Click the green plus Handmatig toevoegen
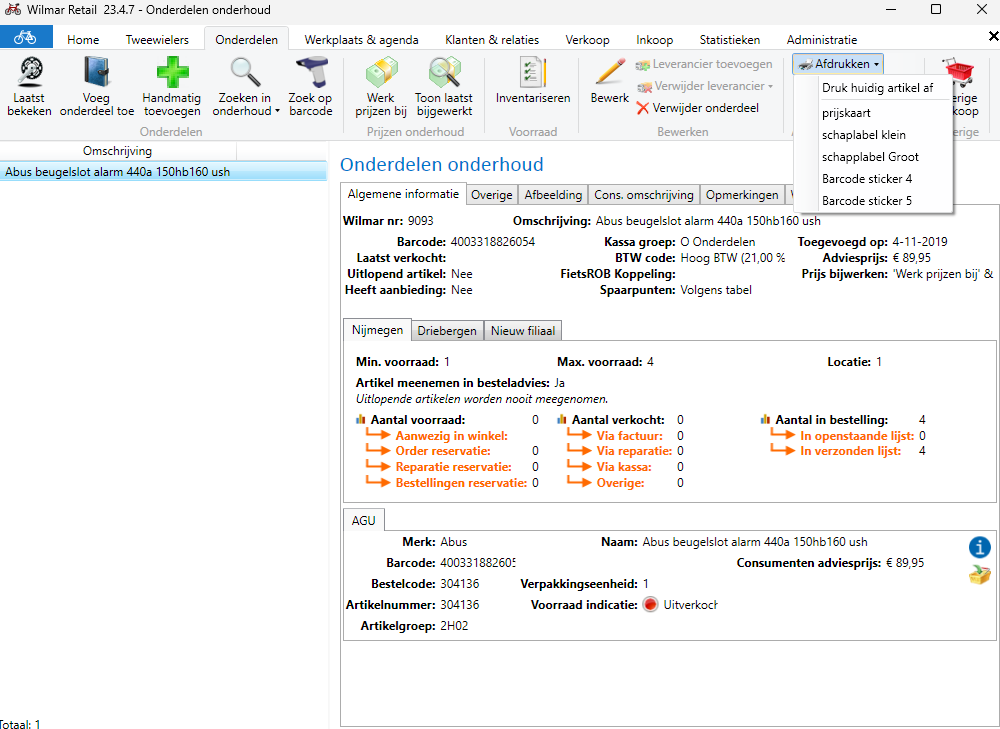 (x=171, y=73)
